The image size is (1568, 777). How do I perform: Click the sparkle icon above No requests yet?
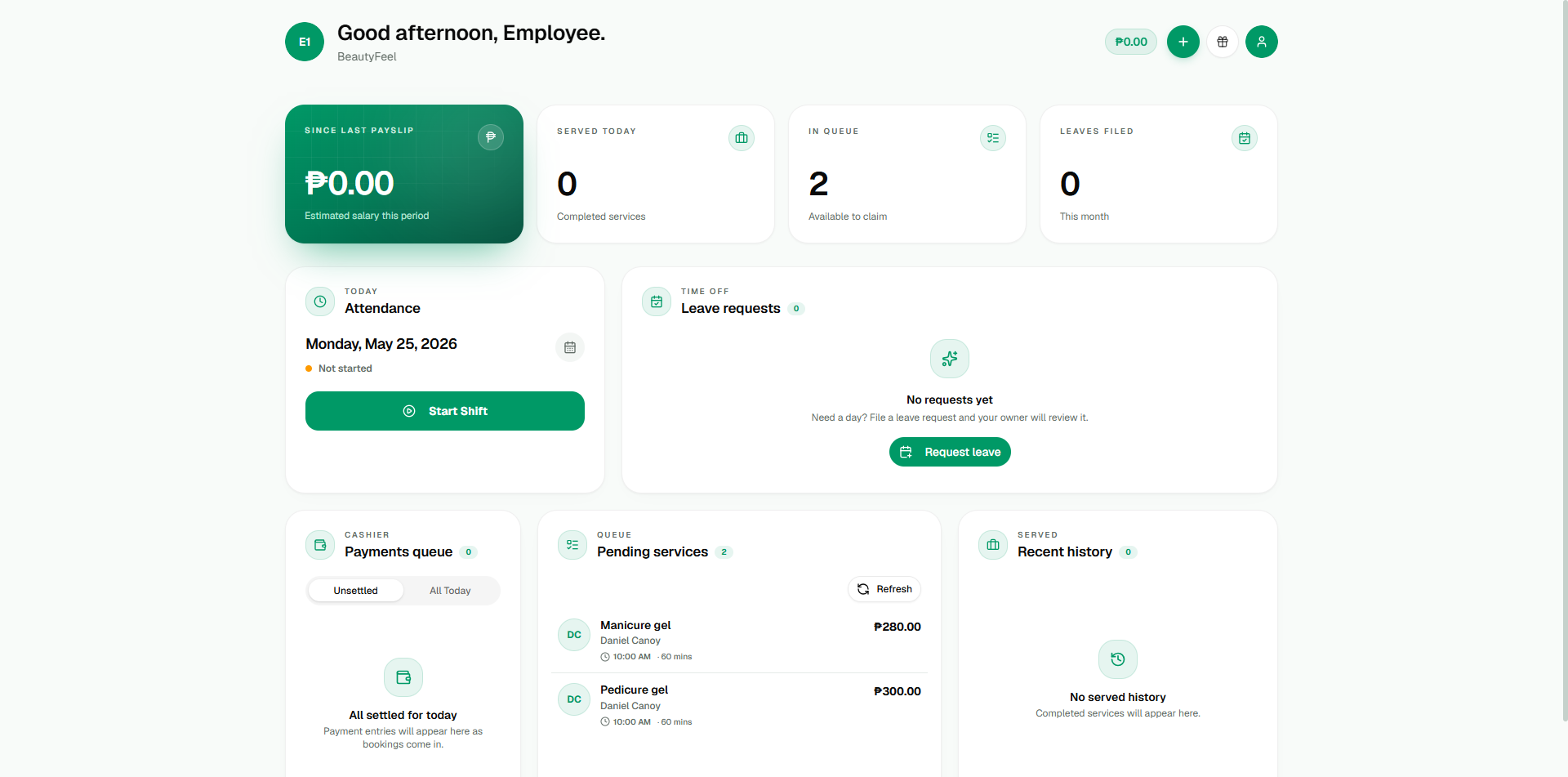[x=950, y=359]
